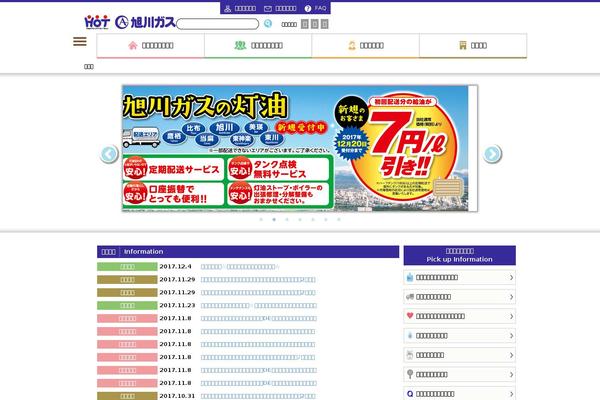Screen dimensions: 600x400
Task: Select the highlighted active carousel dot
Action: click(x=274, y=220)
